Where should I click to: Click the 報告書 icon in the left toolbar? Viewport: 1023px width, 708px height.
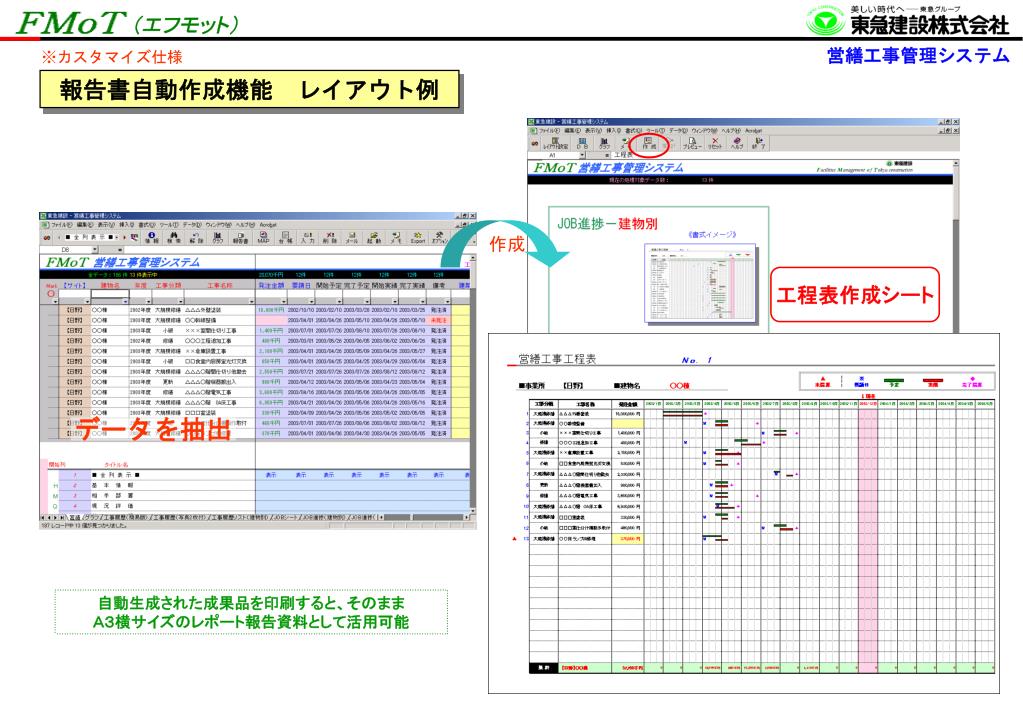[x=240, y=238]
